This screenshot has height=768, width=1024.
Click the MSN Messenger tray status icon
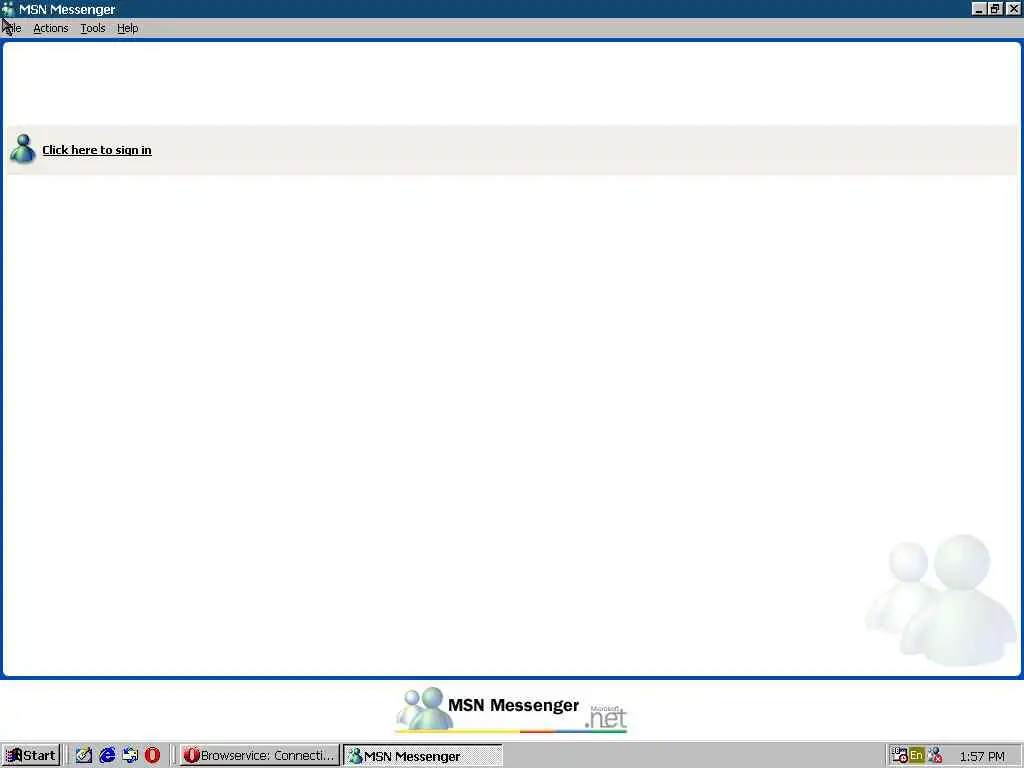(x=935, y=756)
